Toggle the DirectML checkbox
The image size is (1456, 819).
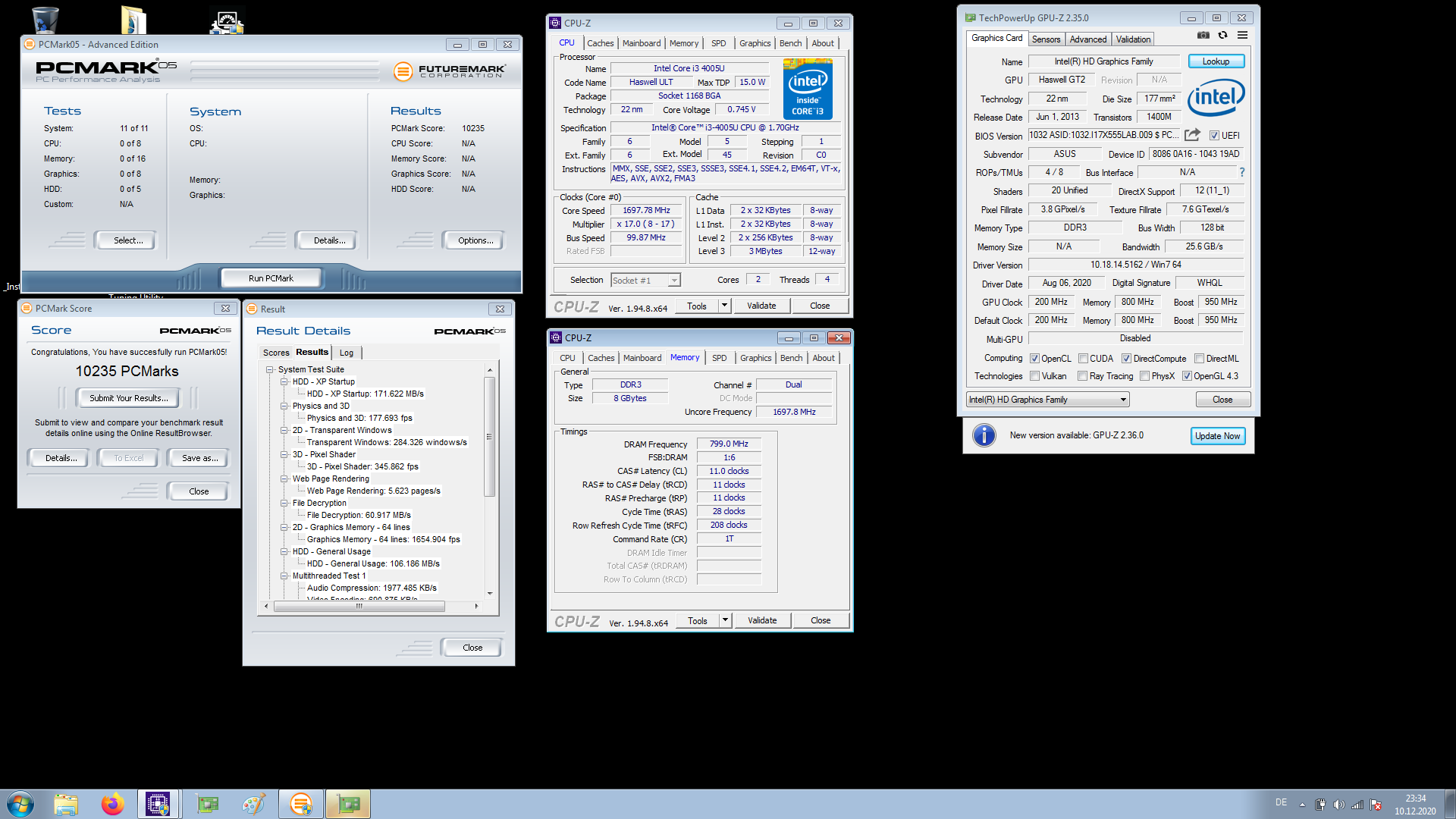point(1199,359)
